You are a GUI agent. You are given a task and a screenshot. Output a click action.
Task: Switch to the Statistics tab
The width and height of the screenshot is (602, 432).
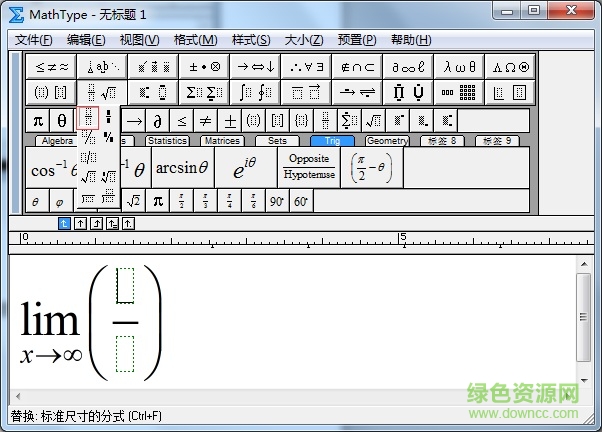167,141
